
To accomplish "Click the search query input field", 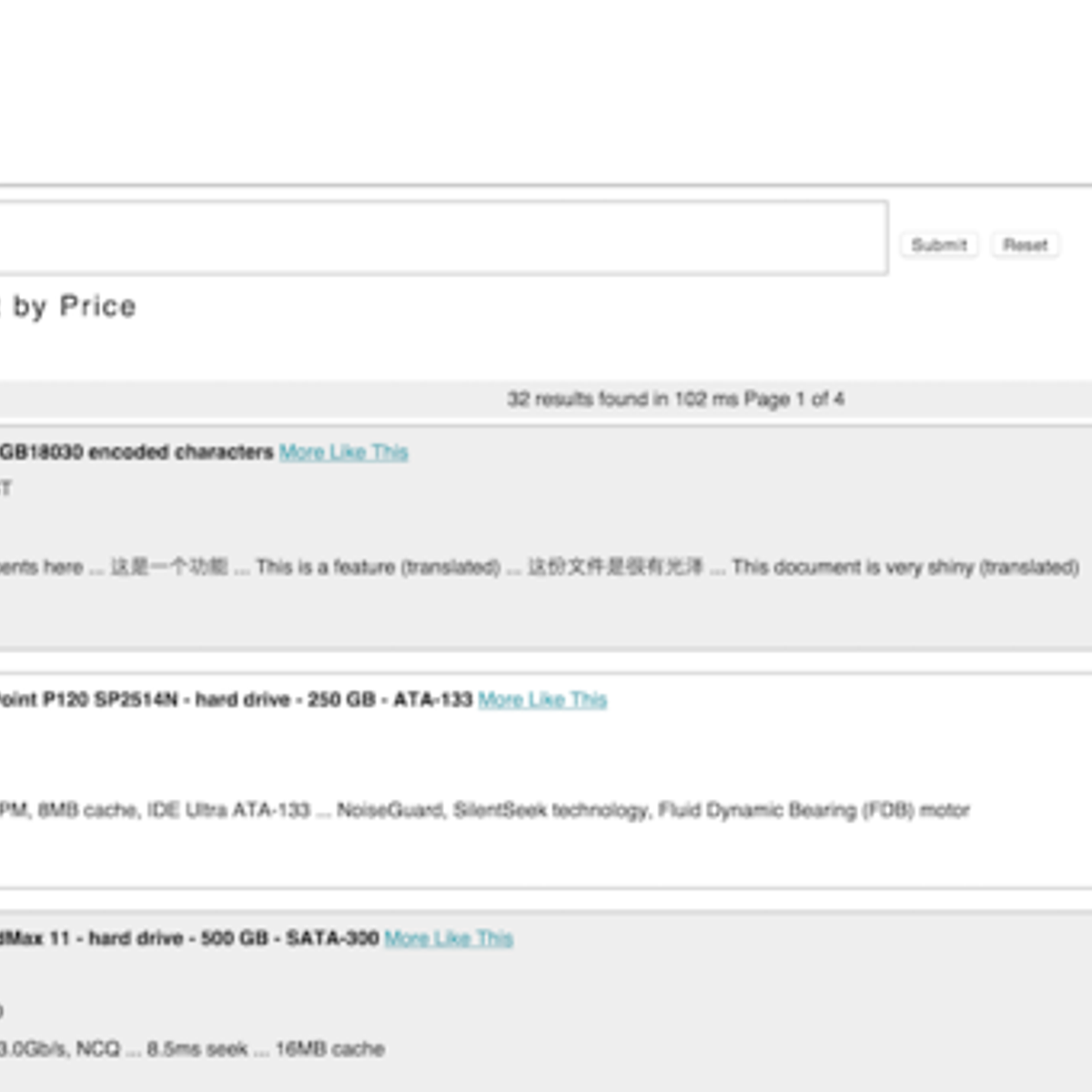I will click(437, 237).
